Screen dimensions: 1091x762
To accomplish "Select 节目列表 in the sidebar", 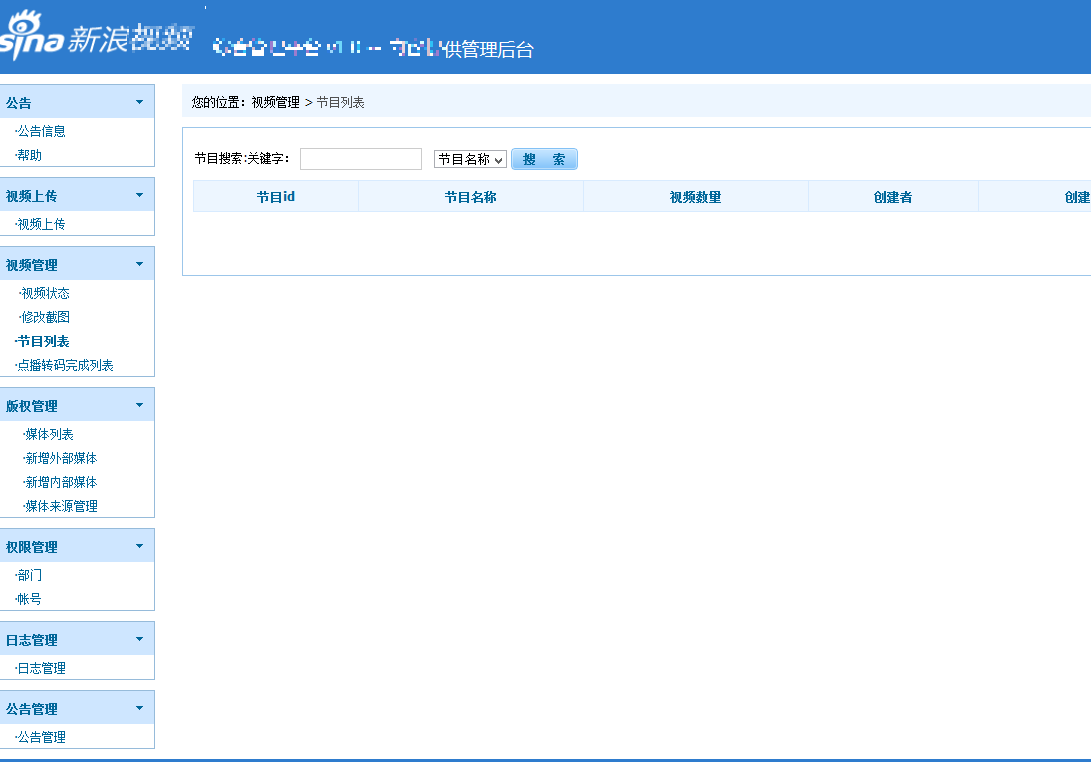I will [43, 341].
